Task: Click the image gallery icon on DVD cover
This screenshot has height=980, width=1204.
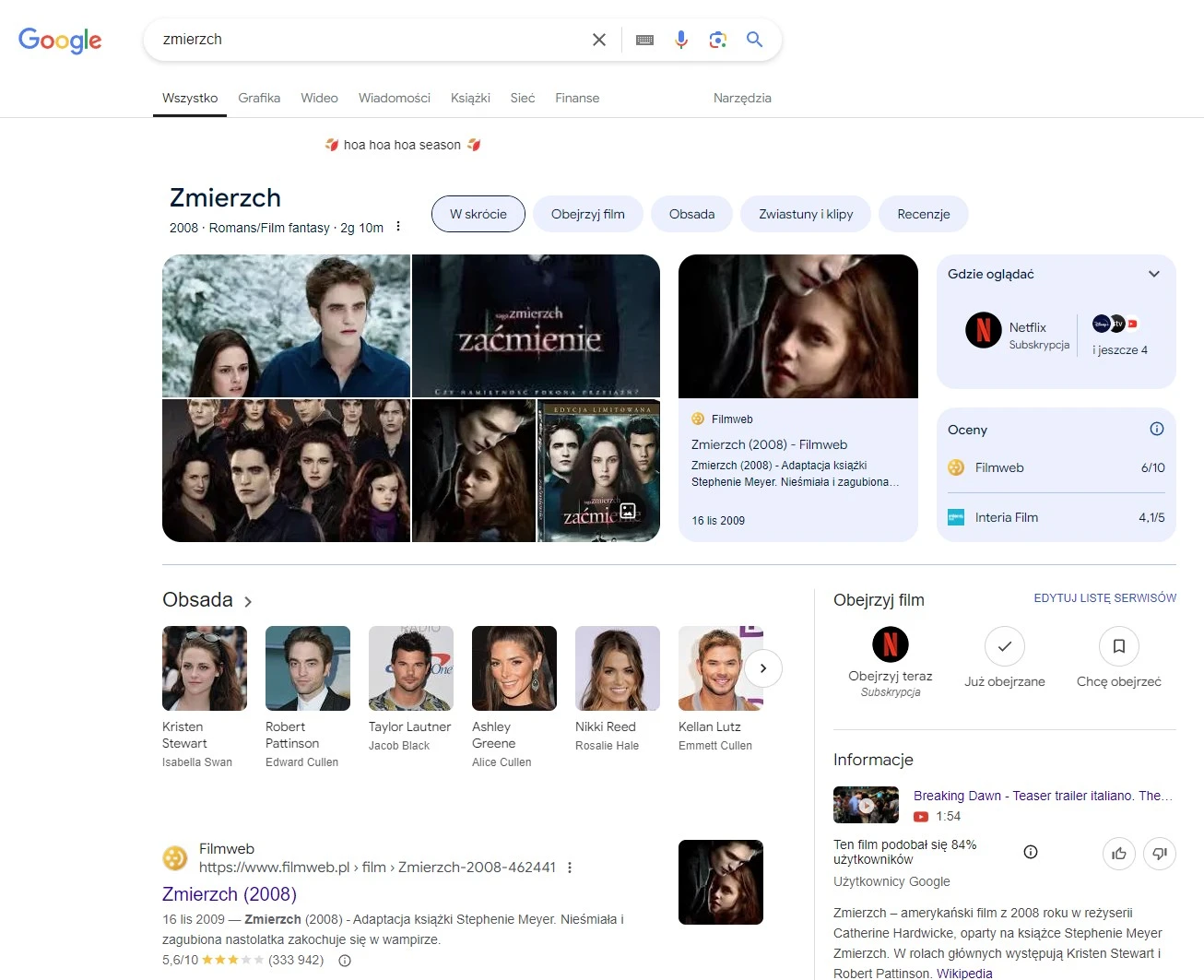Action: coord(629,511)
